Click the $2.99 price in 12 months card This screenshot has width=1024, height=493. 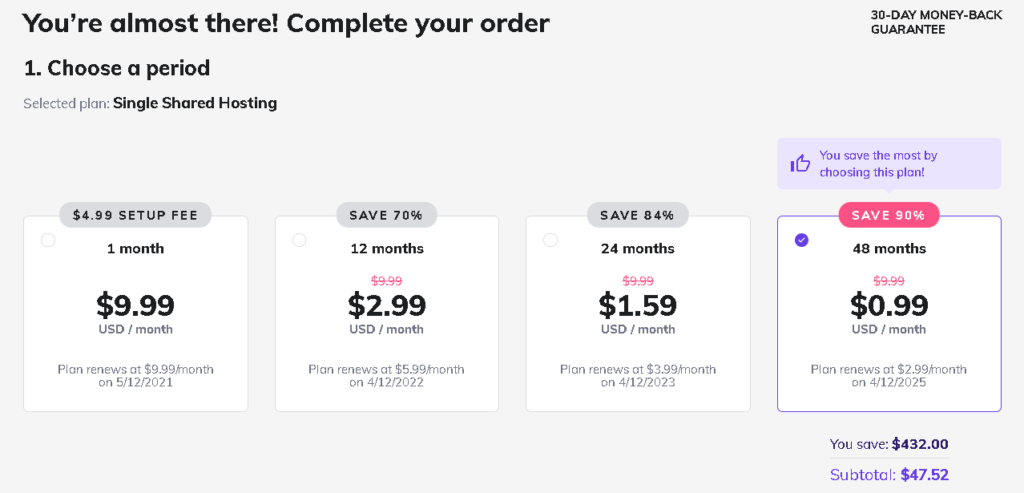tap(387, 305)
